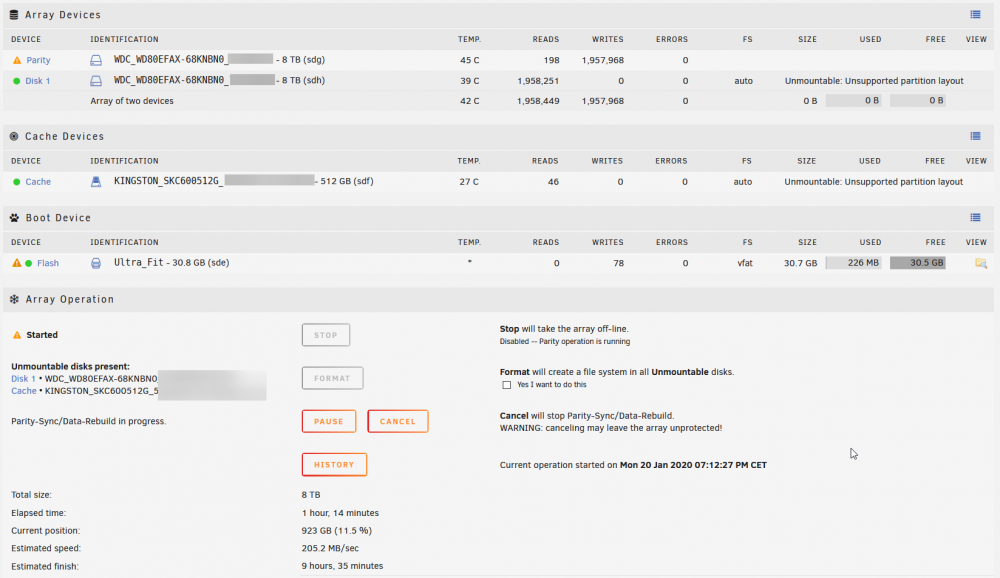Click Estimated finish 9 hours, 35 minutes
Screen dimensions: 1000x578
pyautogui.click(x=342, y=566)
